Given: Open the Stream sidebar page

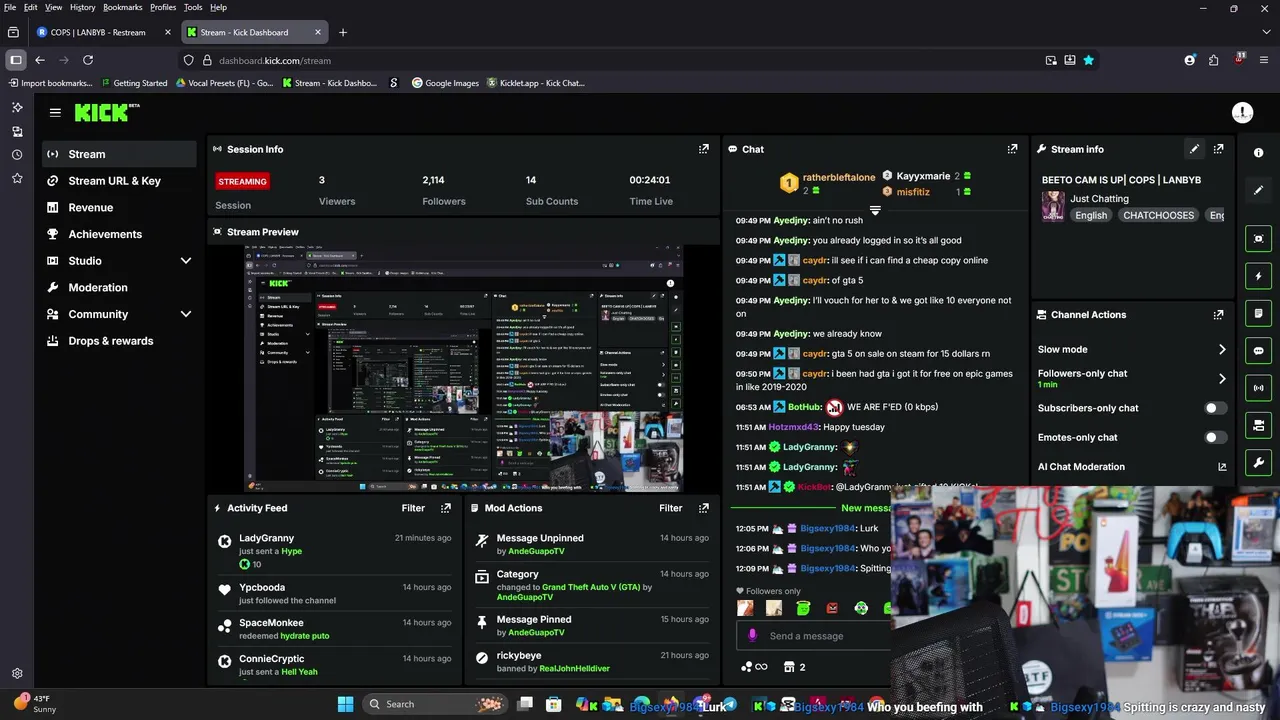Looking at the screenshot, I should click(x=120, y=154).
